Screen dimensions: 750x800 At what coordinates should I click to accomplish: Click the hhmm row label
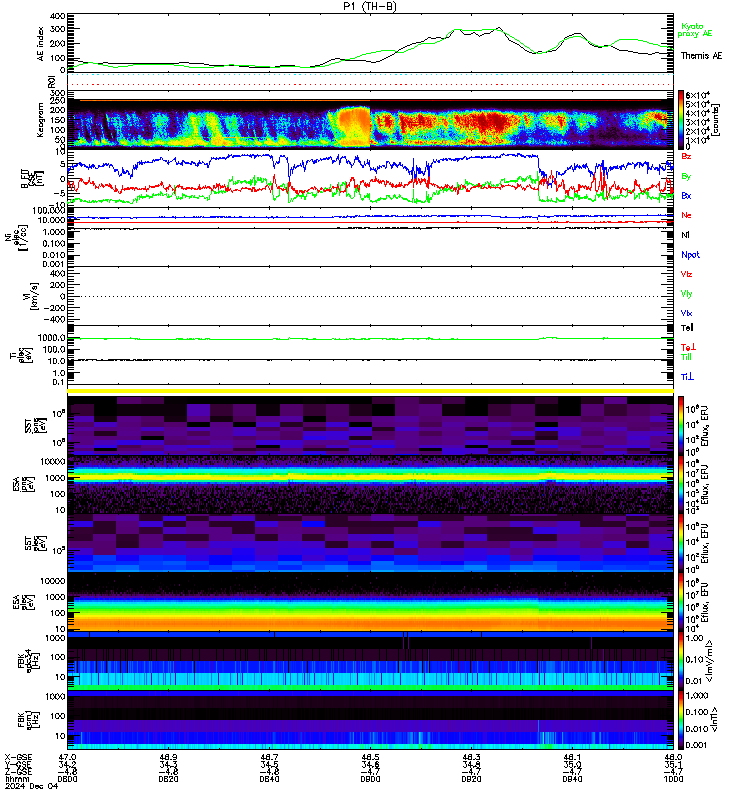[15, 779]
